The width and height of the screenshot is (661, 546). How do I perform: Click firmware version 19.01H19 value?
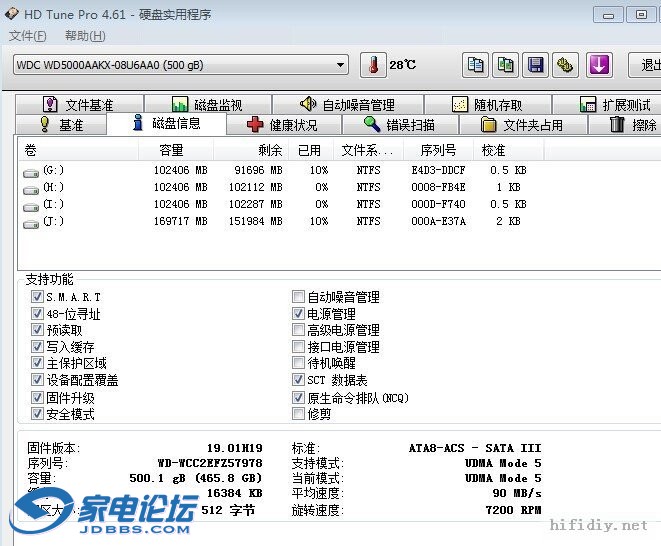point(235,448)
